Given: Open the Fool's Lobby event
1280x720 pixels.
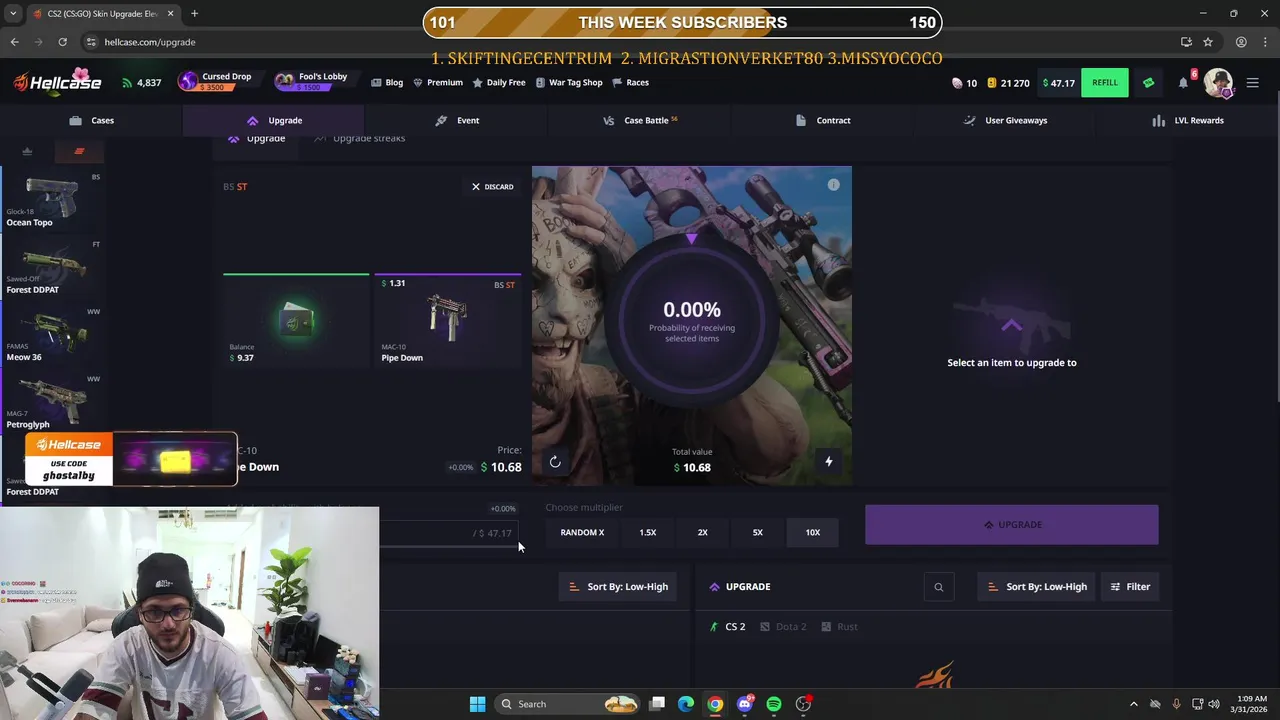Looking at the screenshot, I should tap(312, 82).
